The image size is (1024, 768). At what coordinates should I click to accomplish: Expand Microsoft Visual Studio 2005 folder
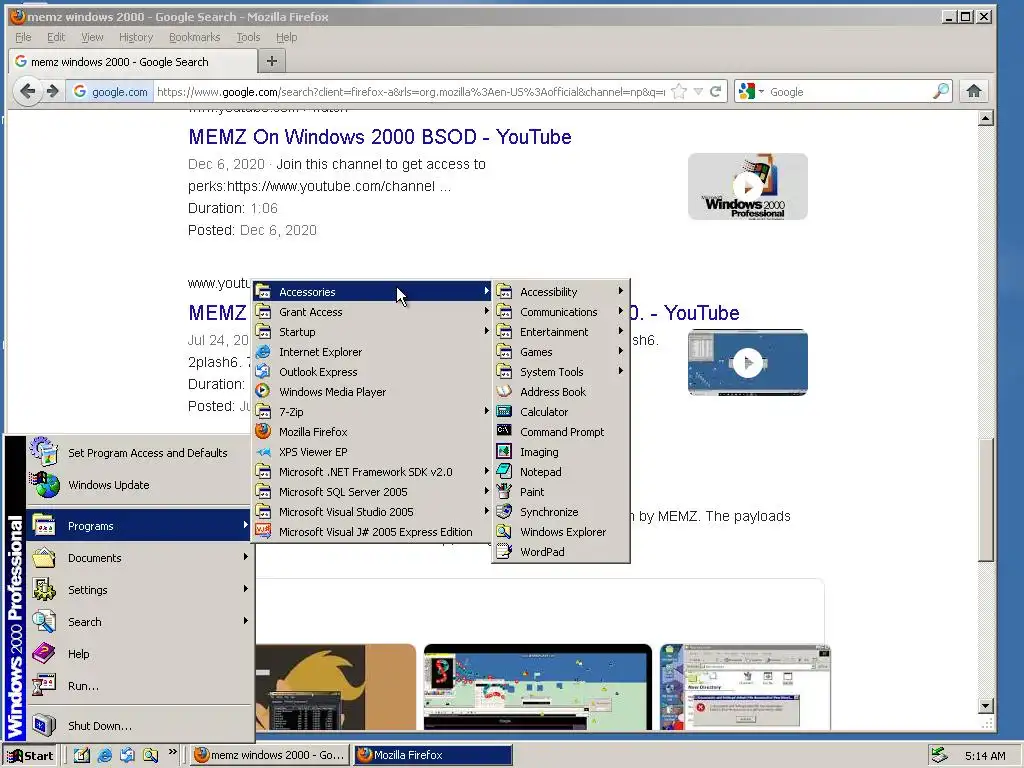point(372,512)
